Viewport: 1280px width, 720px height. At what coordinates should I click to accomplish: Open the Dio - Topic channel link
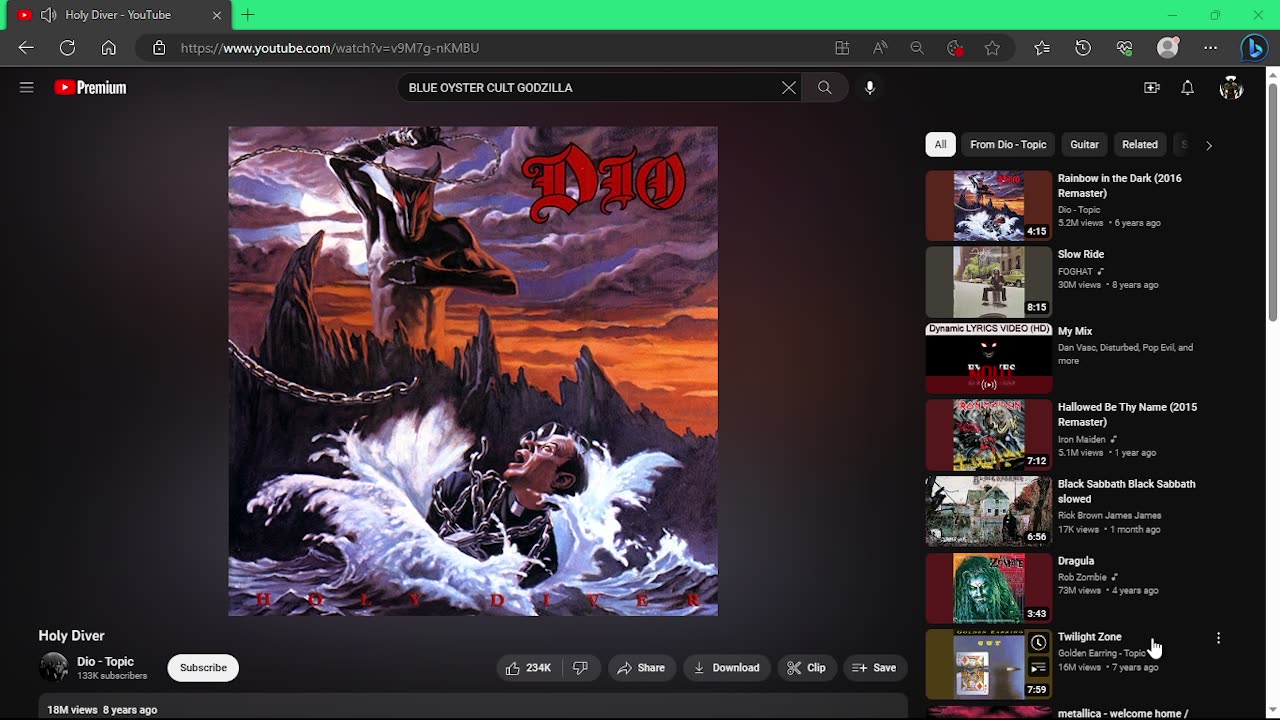point(105,662)
